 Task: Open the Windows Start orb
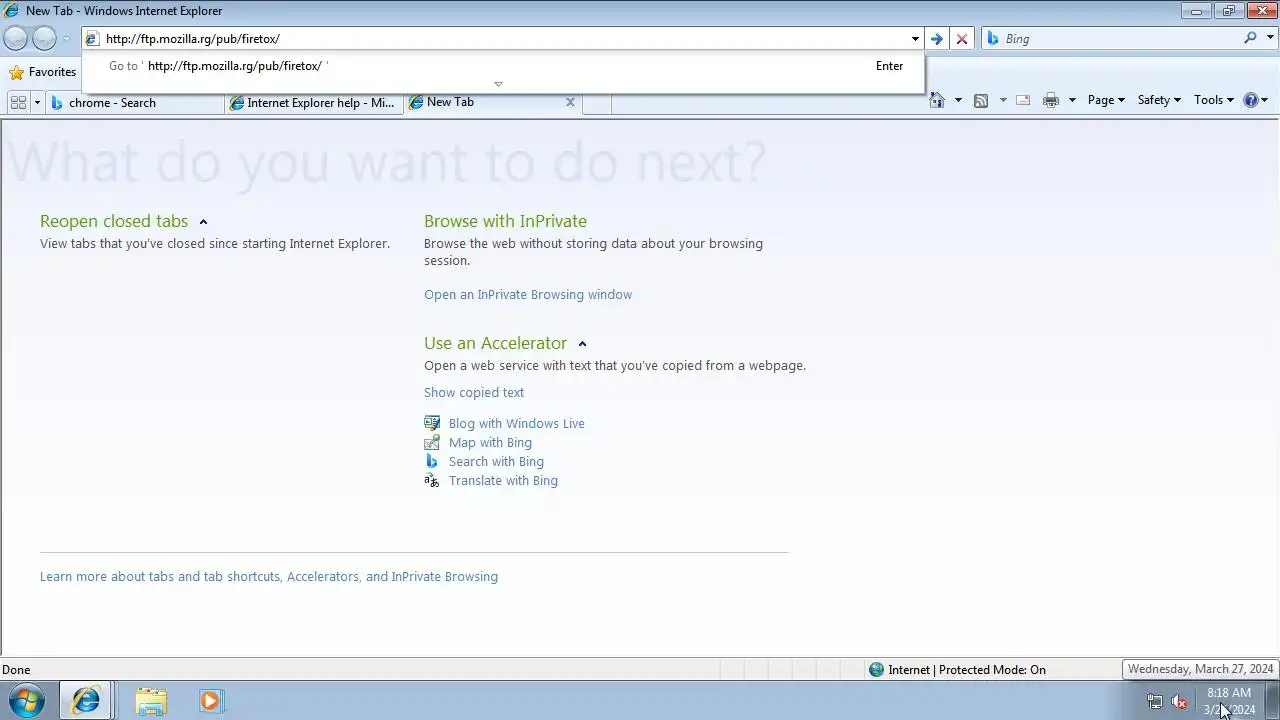coord(26,701)
